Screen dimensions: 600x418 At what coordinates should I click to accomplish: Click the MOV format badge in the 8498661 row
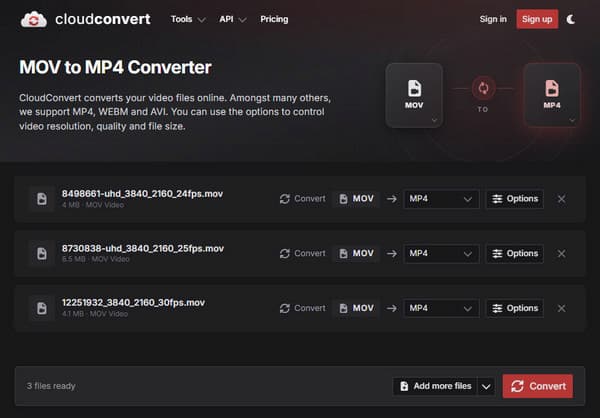357,199
